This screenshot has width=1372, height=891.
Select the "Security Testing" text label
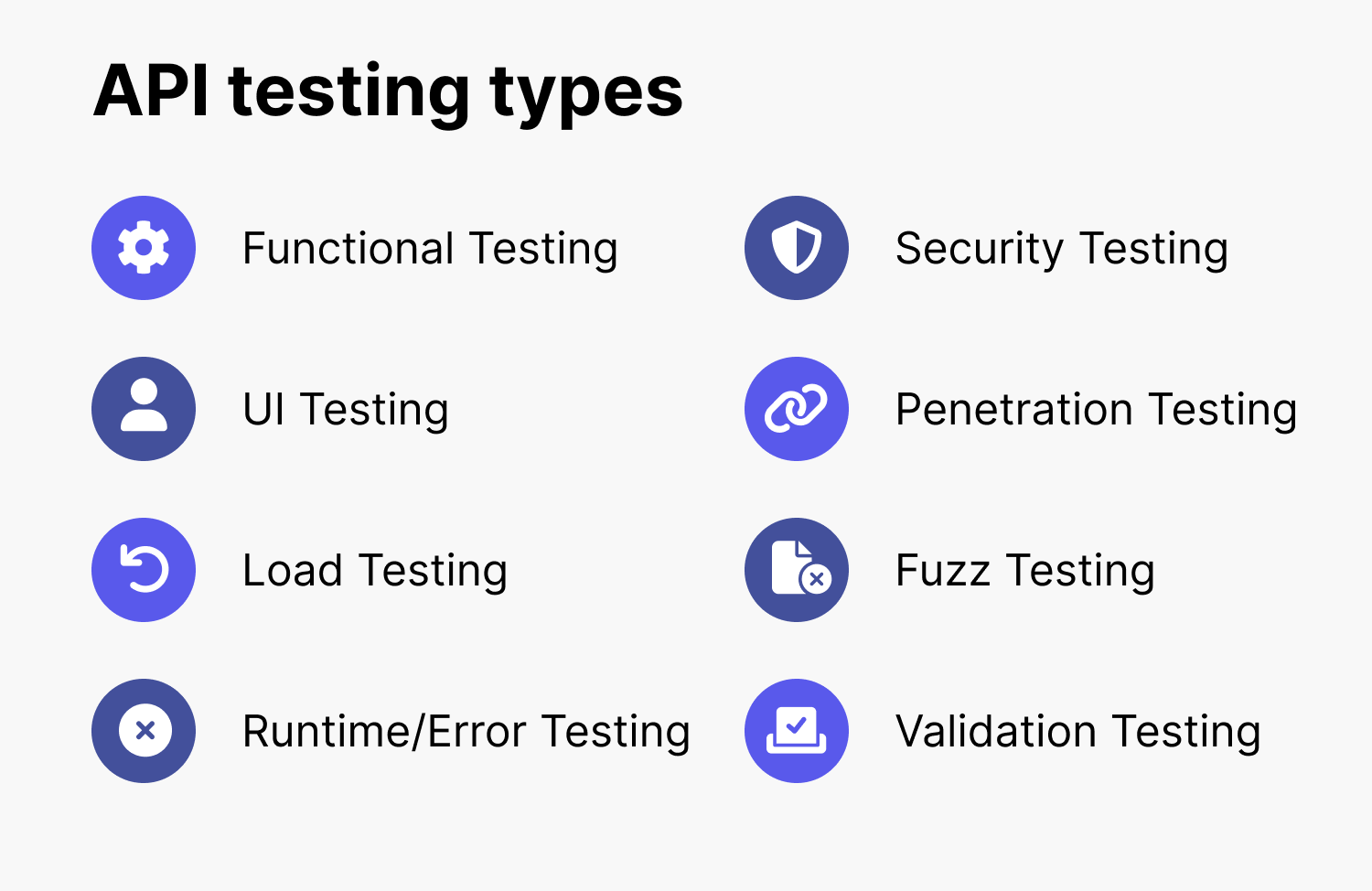[1061, 249]
